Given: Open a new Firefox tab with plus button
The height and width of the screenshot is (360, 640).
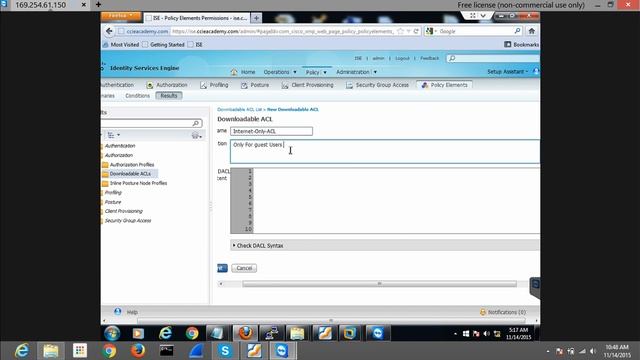Looking at the screenshot, I should pyautogui.click(x=256, y=18).
